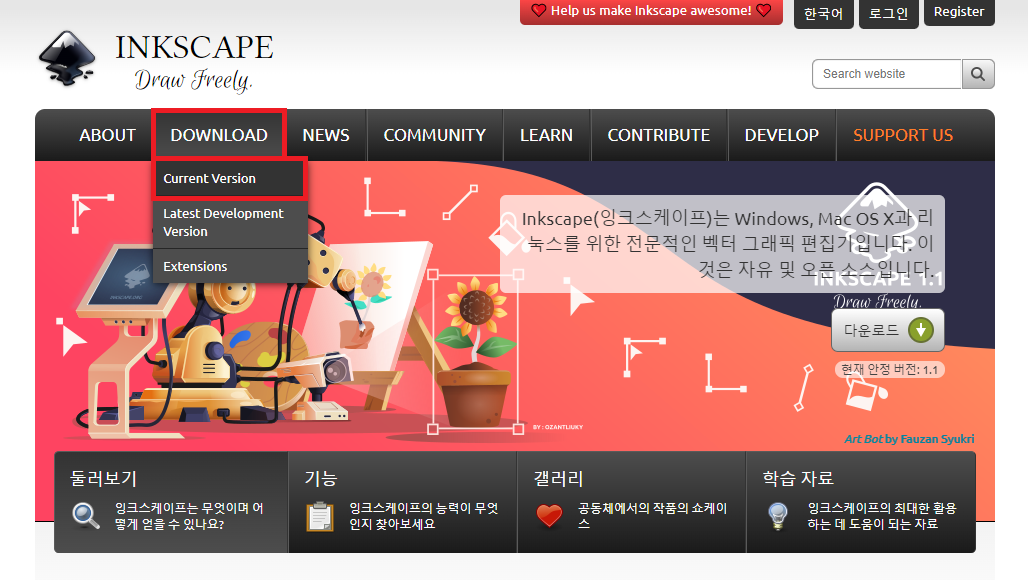1028x580 pixels.
Task: Open the COMMUNITY menu
Action: [435, 135]
